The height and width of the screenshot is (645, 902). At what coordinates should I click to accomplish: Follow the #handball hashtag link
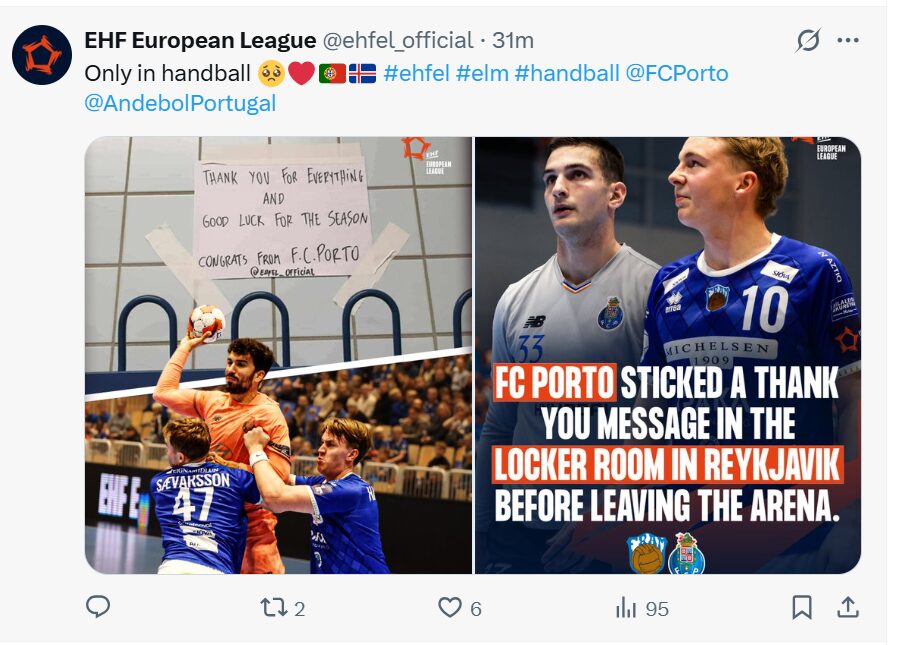click(x=567, y=74)
